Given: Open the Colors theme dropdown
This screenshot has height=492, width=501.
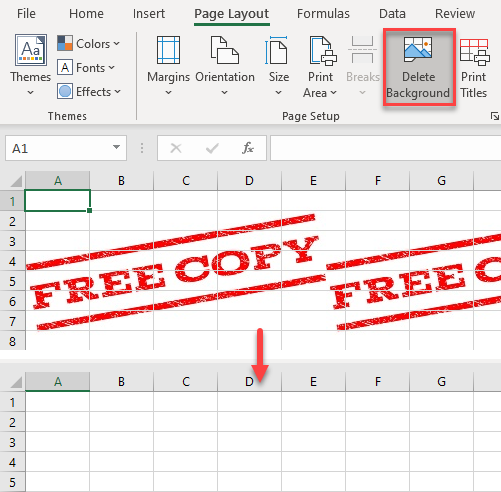Looking at the screenshot, I should (88, 44).
